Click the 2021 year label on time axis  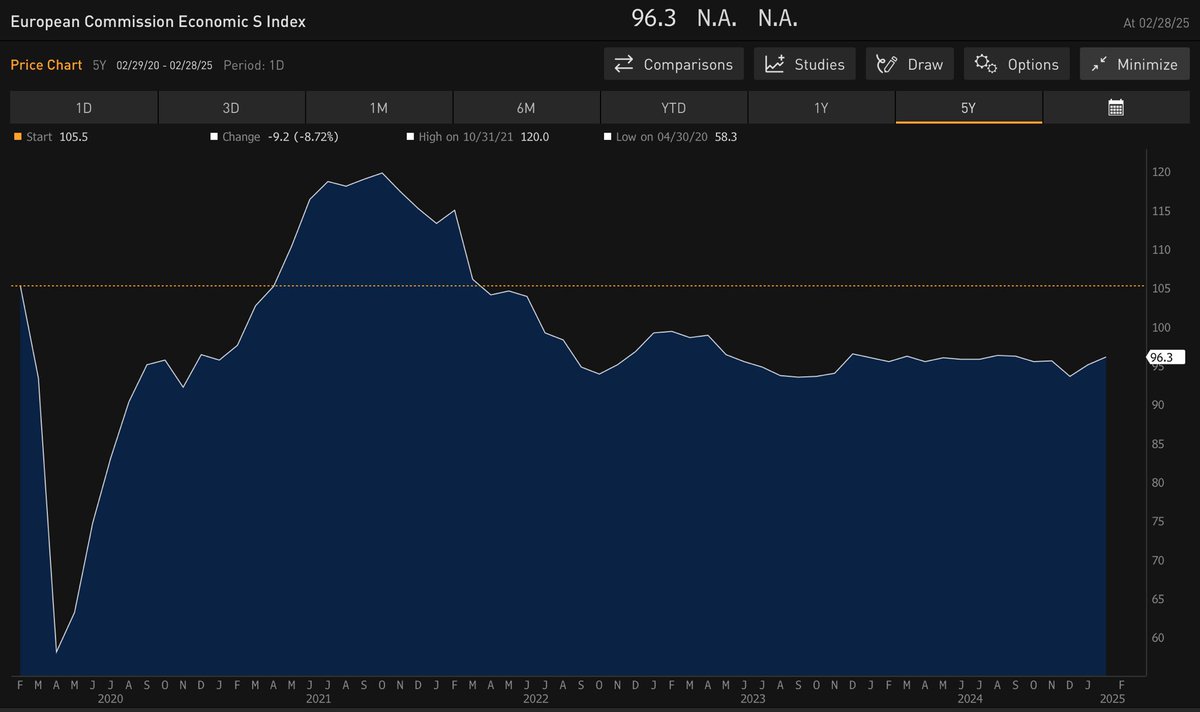(318, 699)
